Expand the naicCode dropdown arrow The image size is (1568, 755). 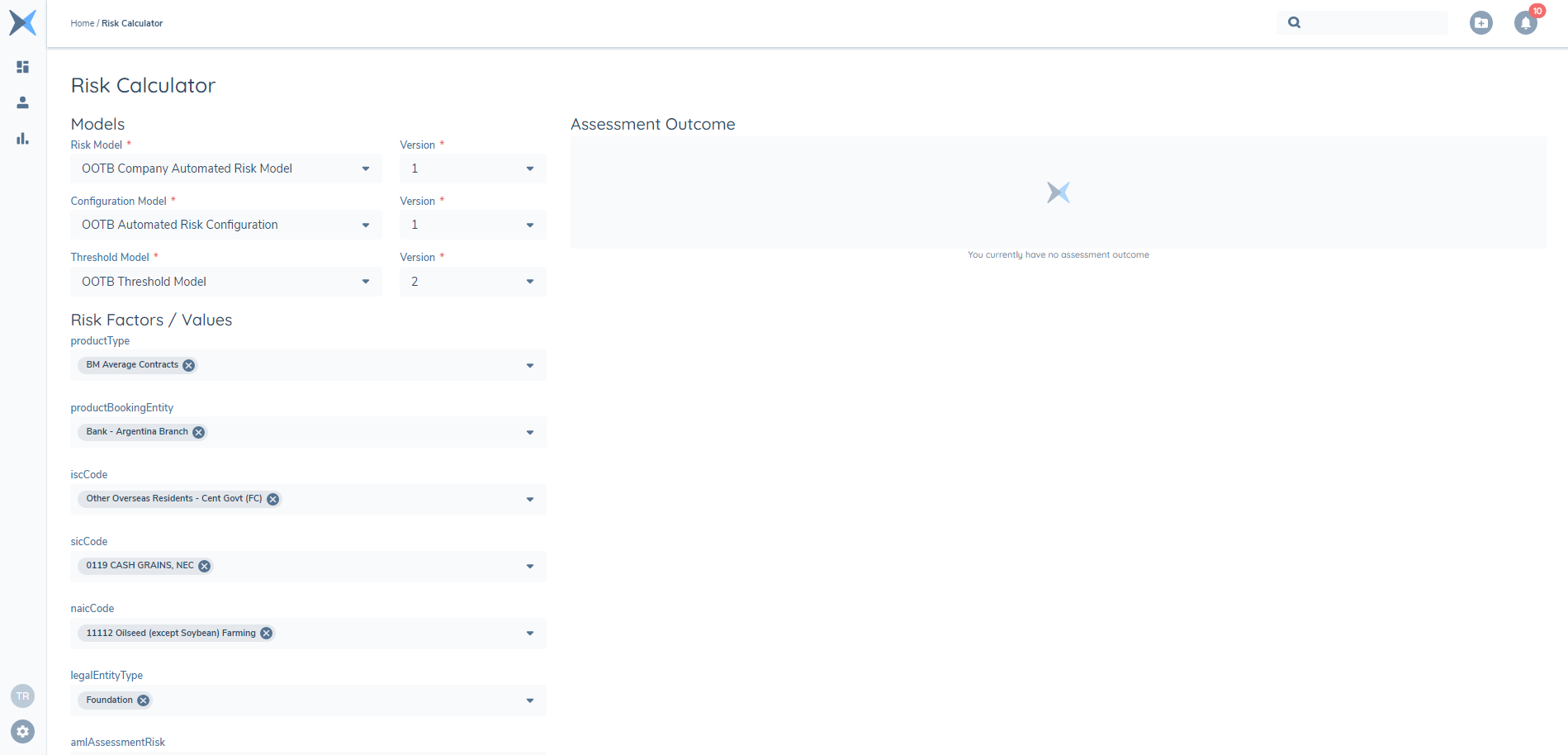(530, 634)
